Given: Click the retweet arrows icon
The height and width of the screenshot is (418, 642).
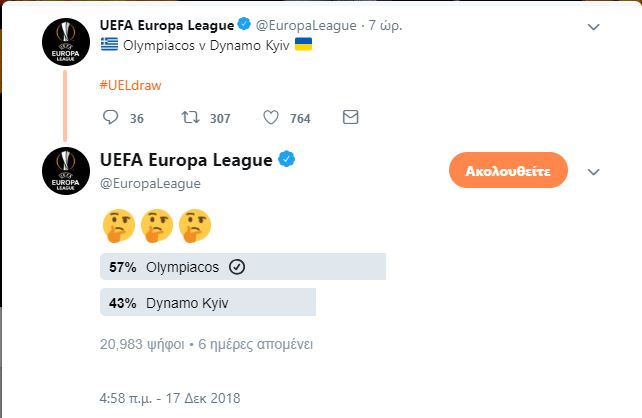Looking at the screenshot, I should coord(190,117).
